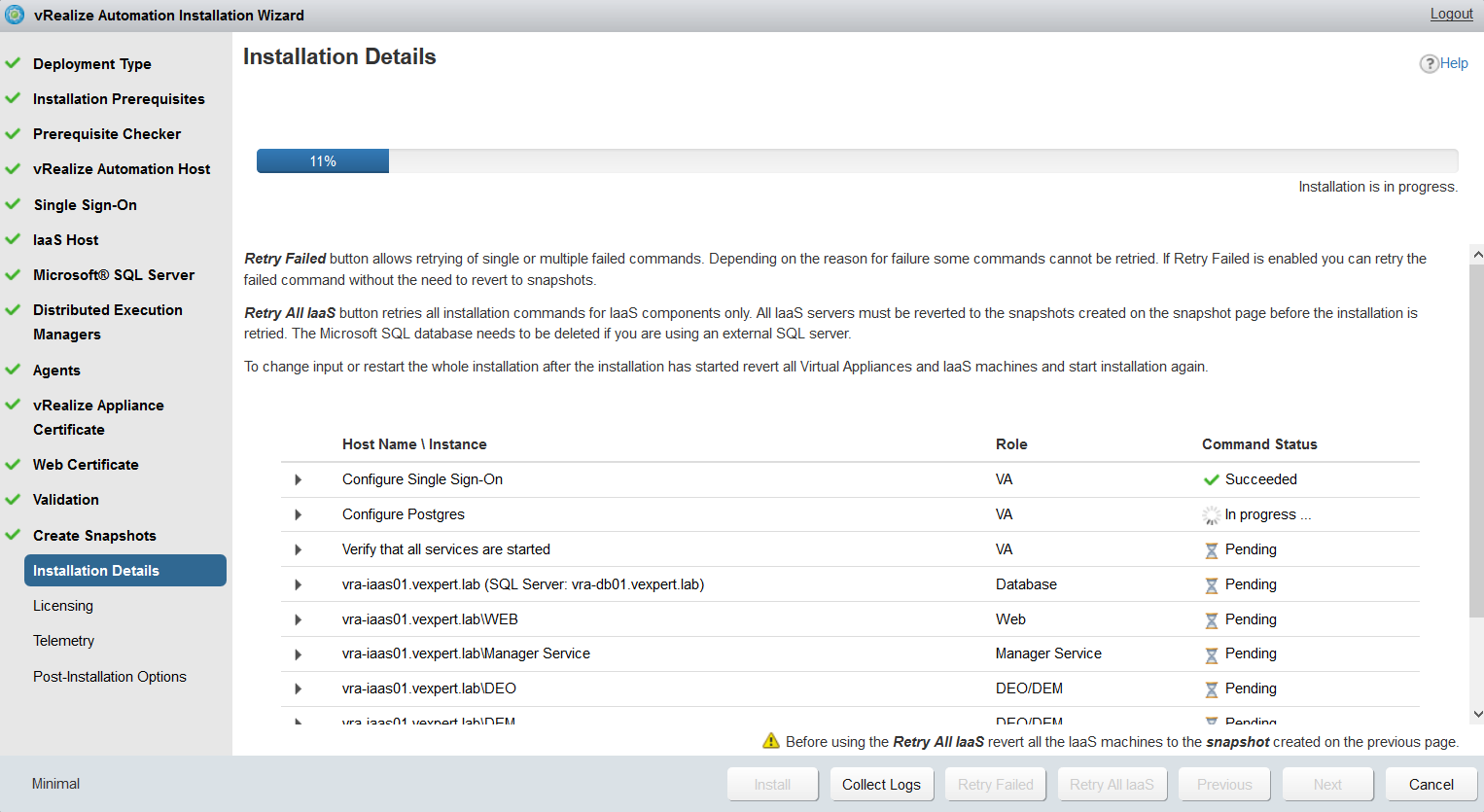Click the Previous button
This screenshot has width=1484, height=812.
coord(1224,784)
